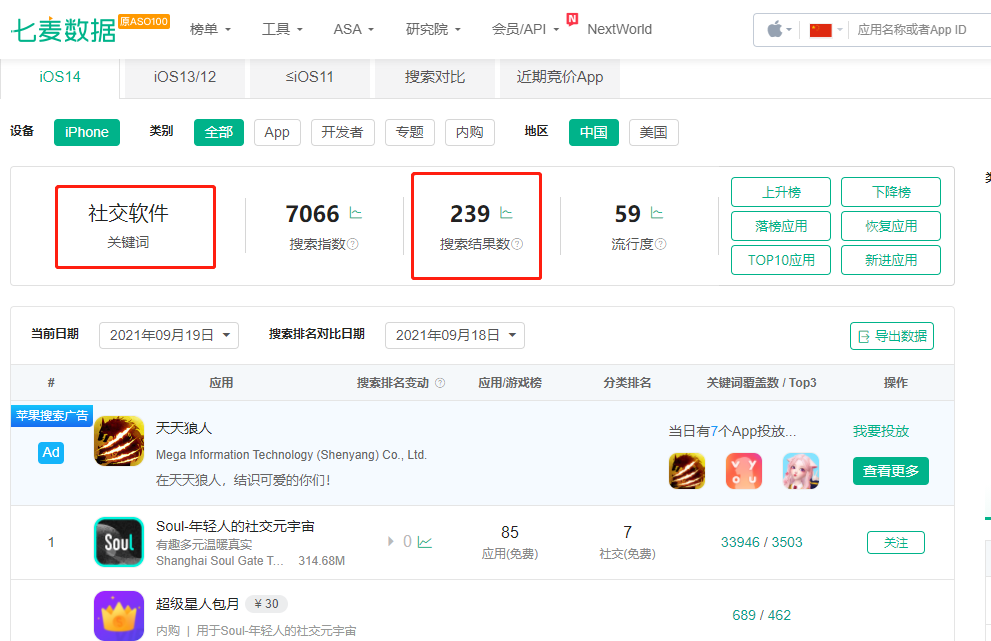Open help tooltip icon beside 搜索结果数

click(x=517, y=244)
